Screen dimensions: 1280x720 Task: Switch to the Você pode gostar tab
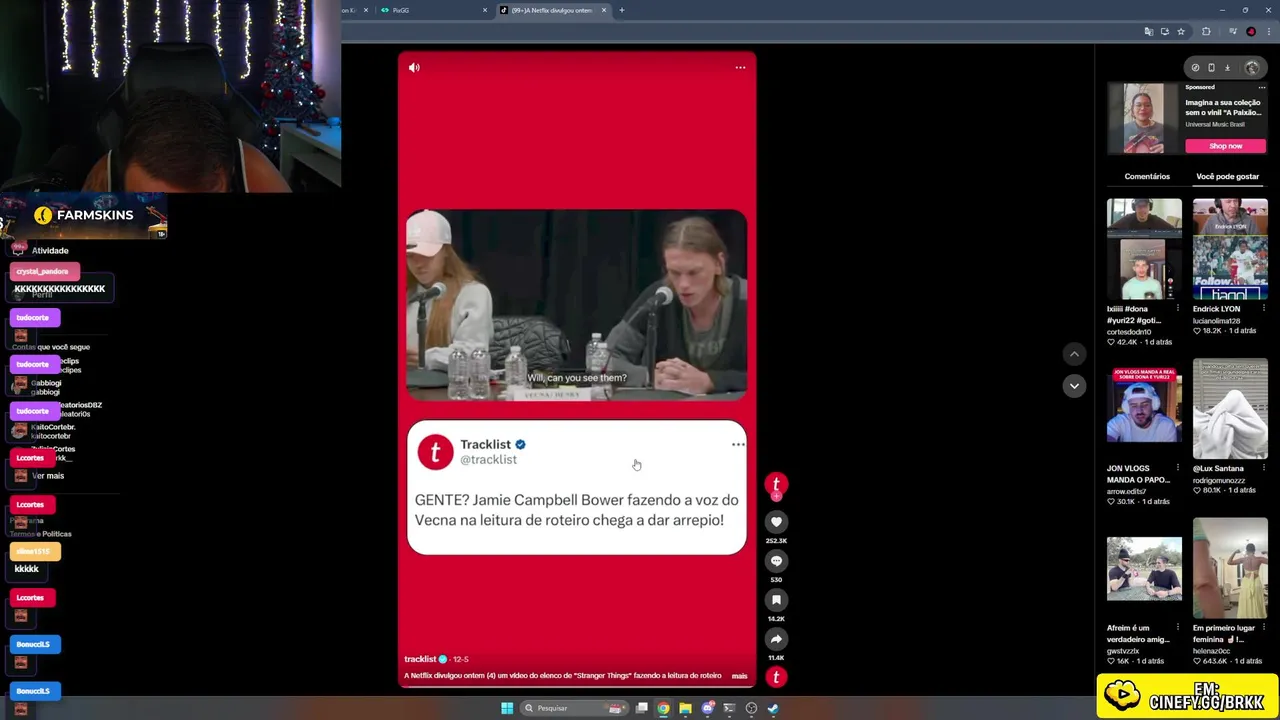[1227, 177]
